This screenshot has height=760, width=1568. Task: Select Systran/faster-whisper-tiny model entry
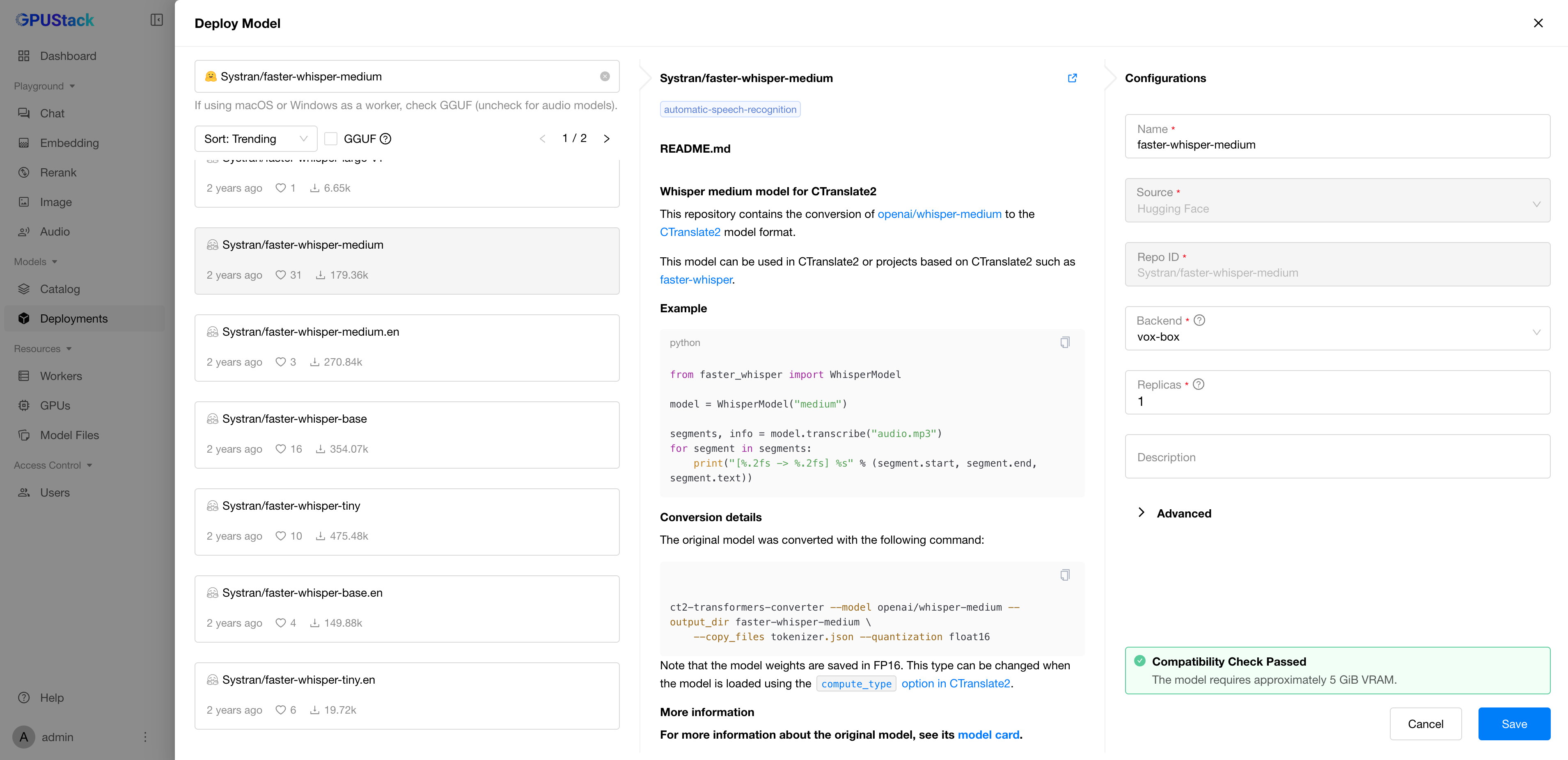(407, 522)
